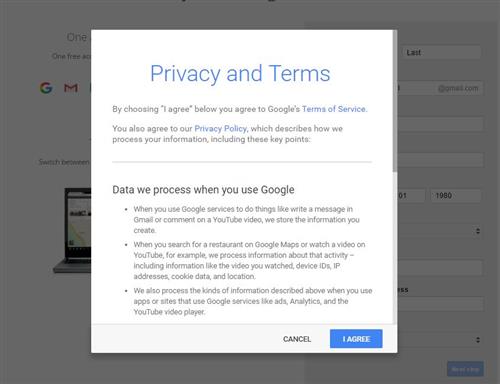Open the Terms of Service link

(334, 109)
